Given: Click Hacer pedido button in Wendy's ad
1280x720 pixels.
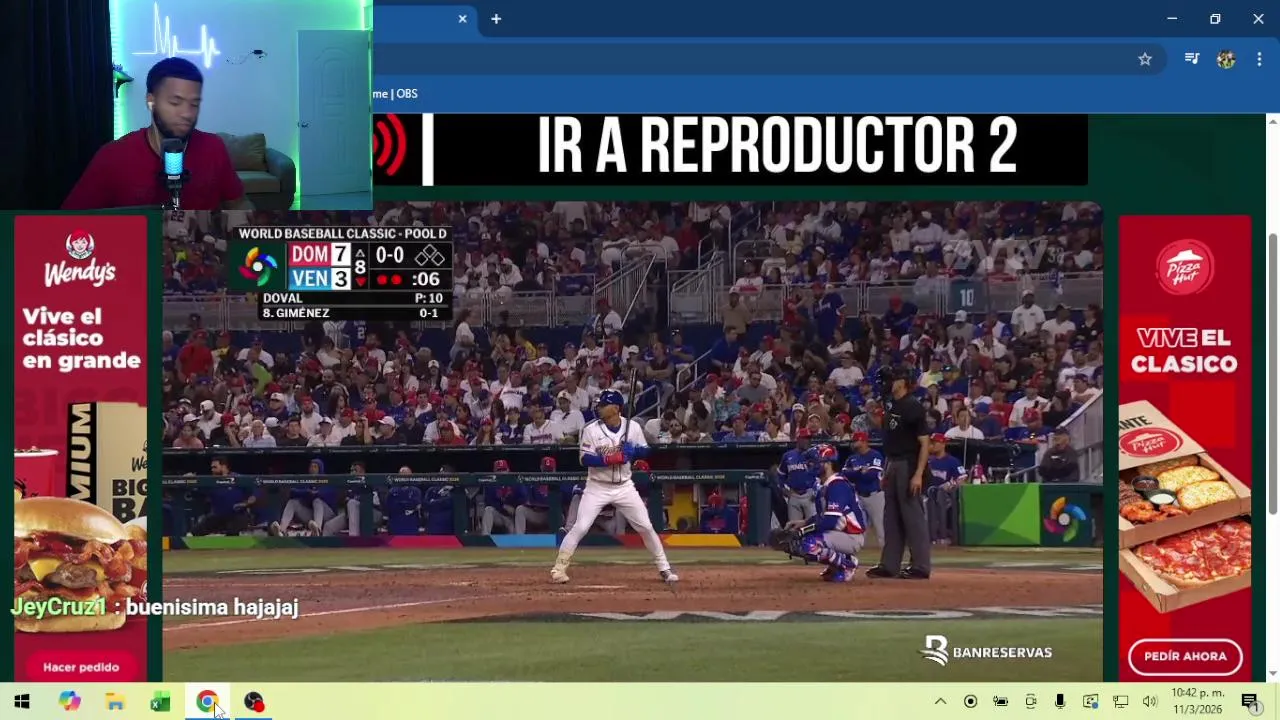Looking at the screenshot, I should [81, 667].
